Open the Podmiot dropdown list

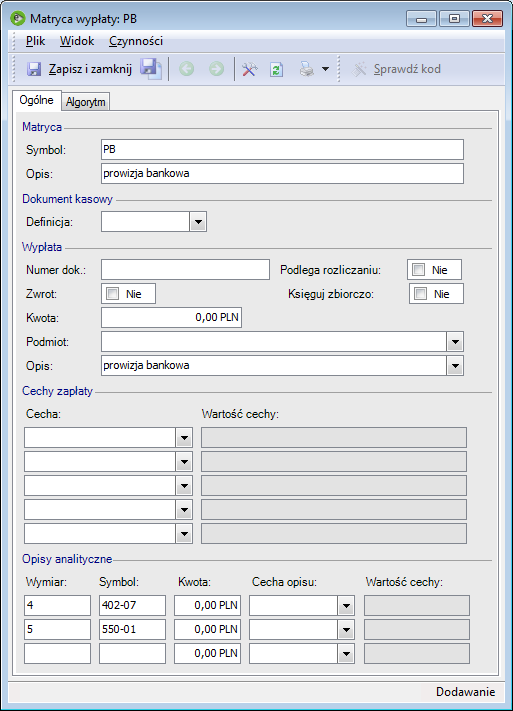coord(455,342)
